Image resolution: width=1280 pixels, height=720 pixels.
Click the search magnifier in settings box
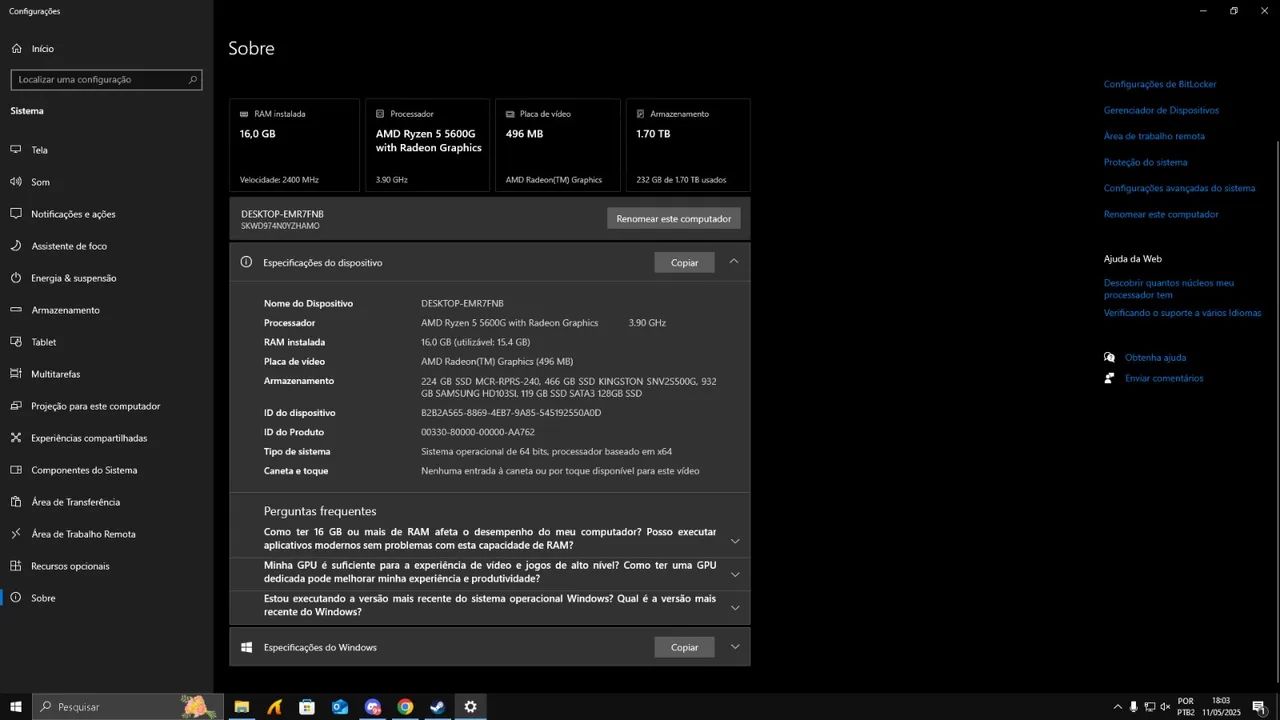193,79
